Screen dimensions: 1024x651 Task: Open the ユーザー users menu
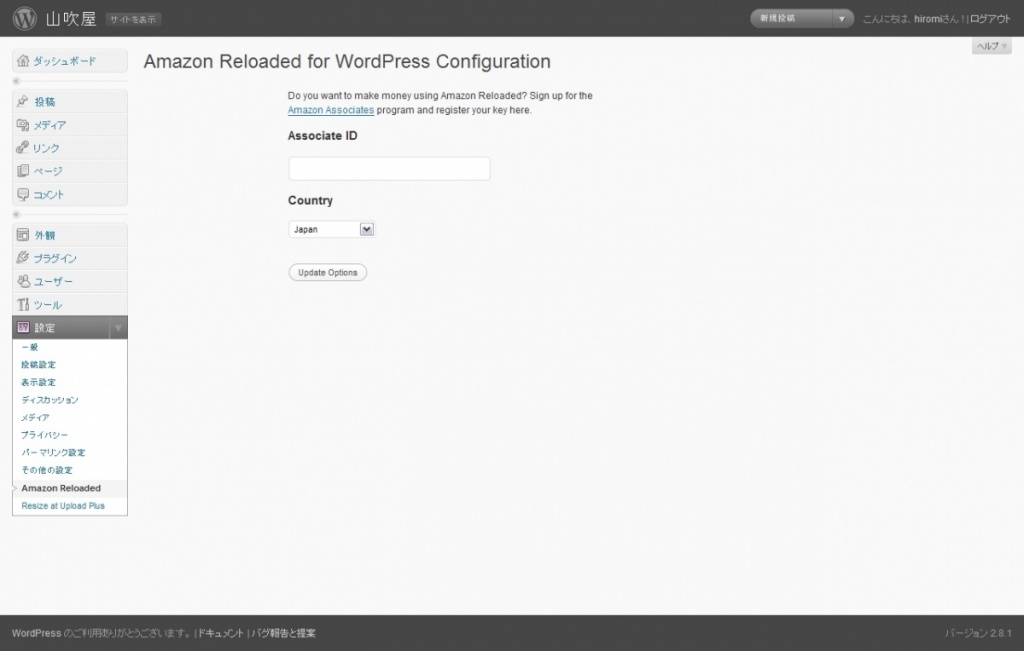point(53,281)
